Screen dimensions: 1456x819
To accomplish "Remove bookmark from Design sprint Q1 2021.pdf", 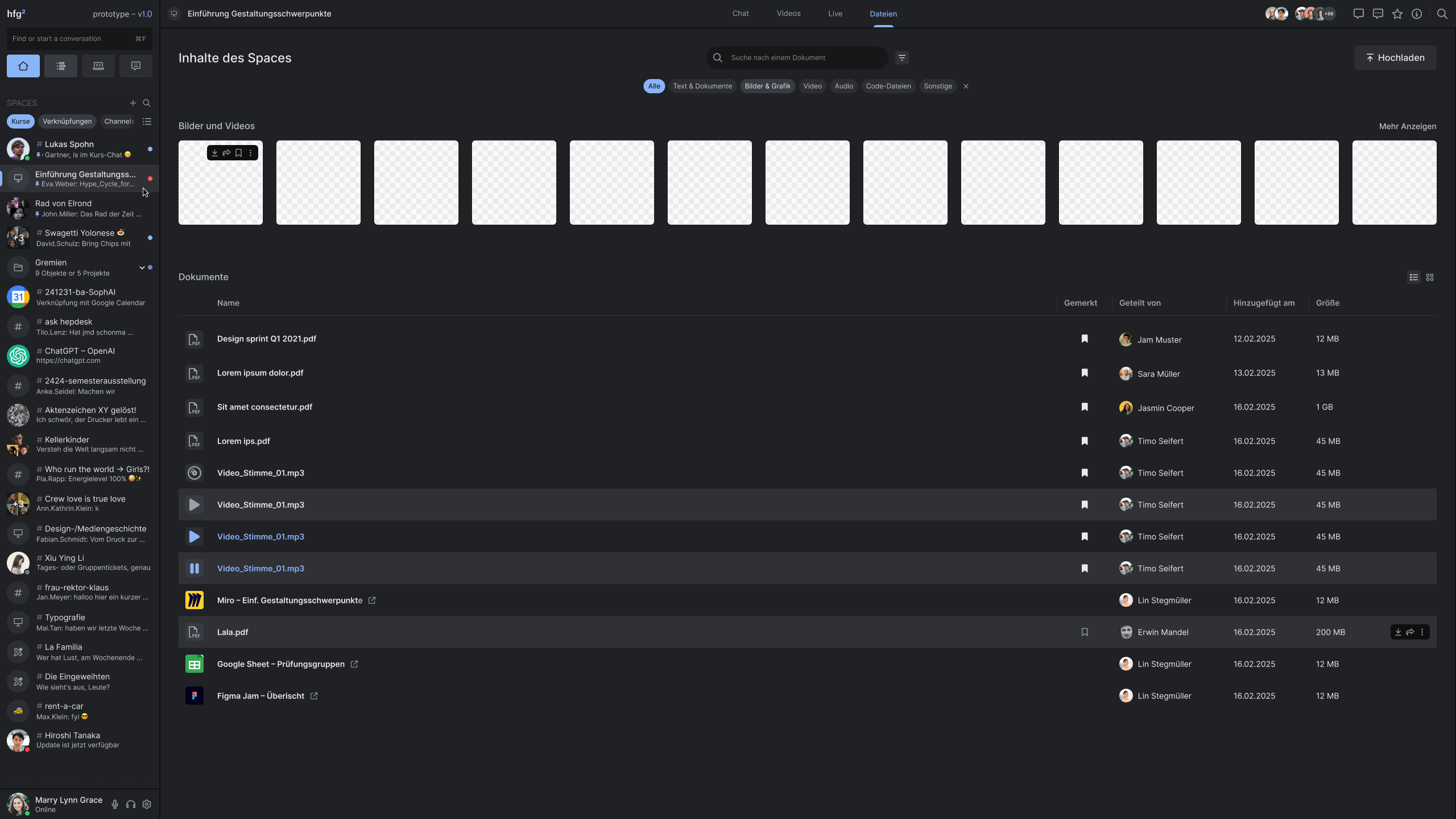I will point(1085,339).
